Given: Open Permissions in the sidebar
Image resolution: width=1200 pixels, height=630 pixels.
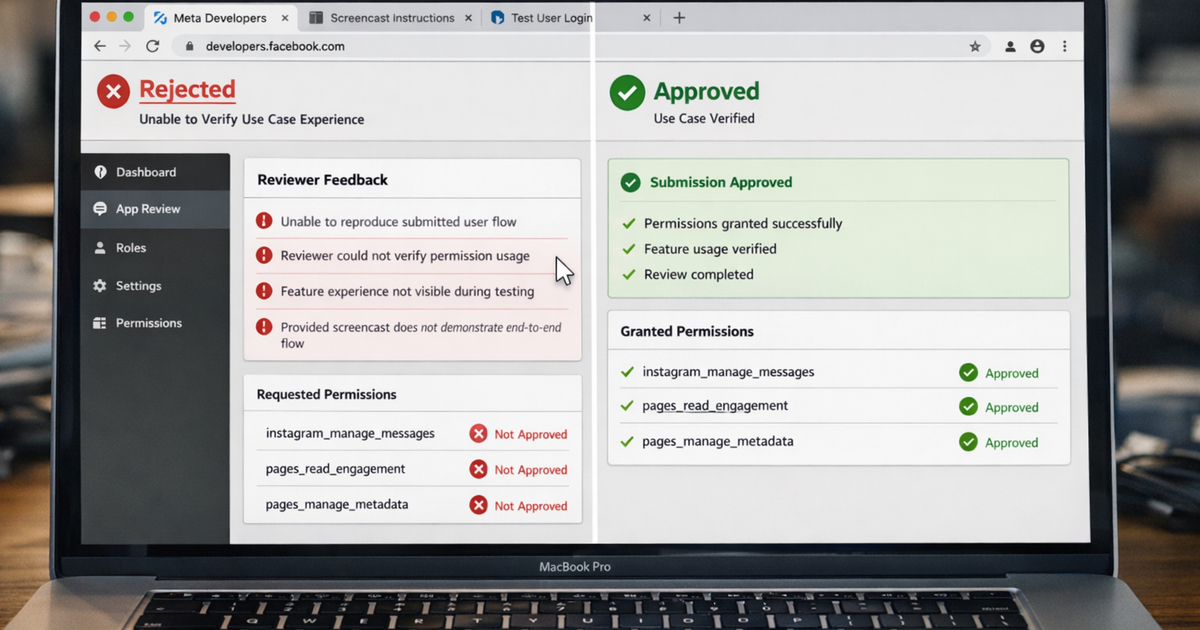Looking at the screenshot, I should [155, 323].
